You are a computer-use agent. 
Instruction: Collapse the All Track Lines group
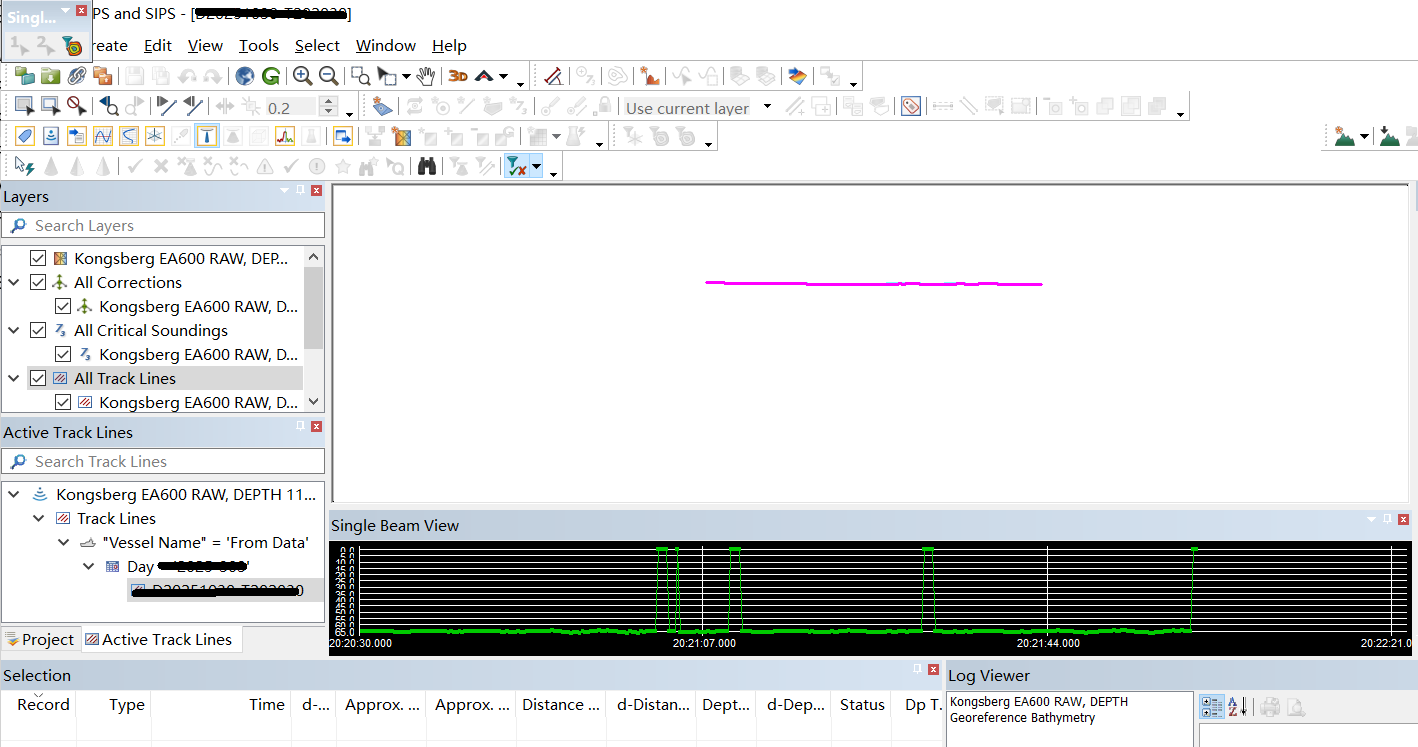click(x=14, y=378)
